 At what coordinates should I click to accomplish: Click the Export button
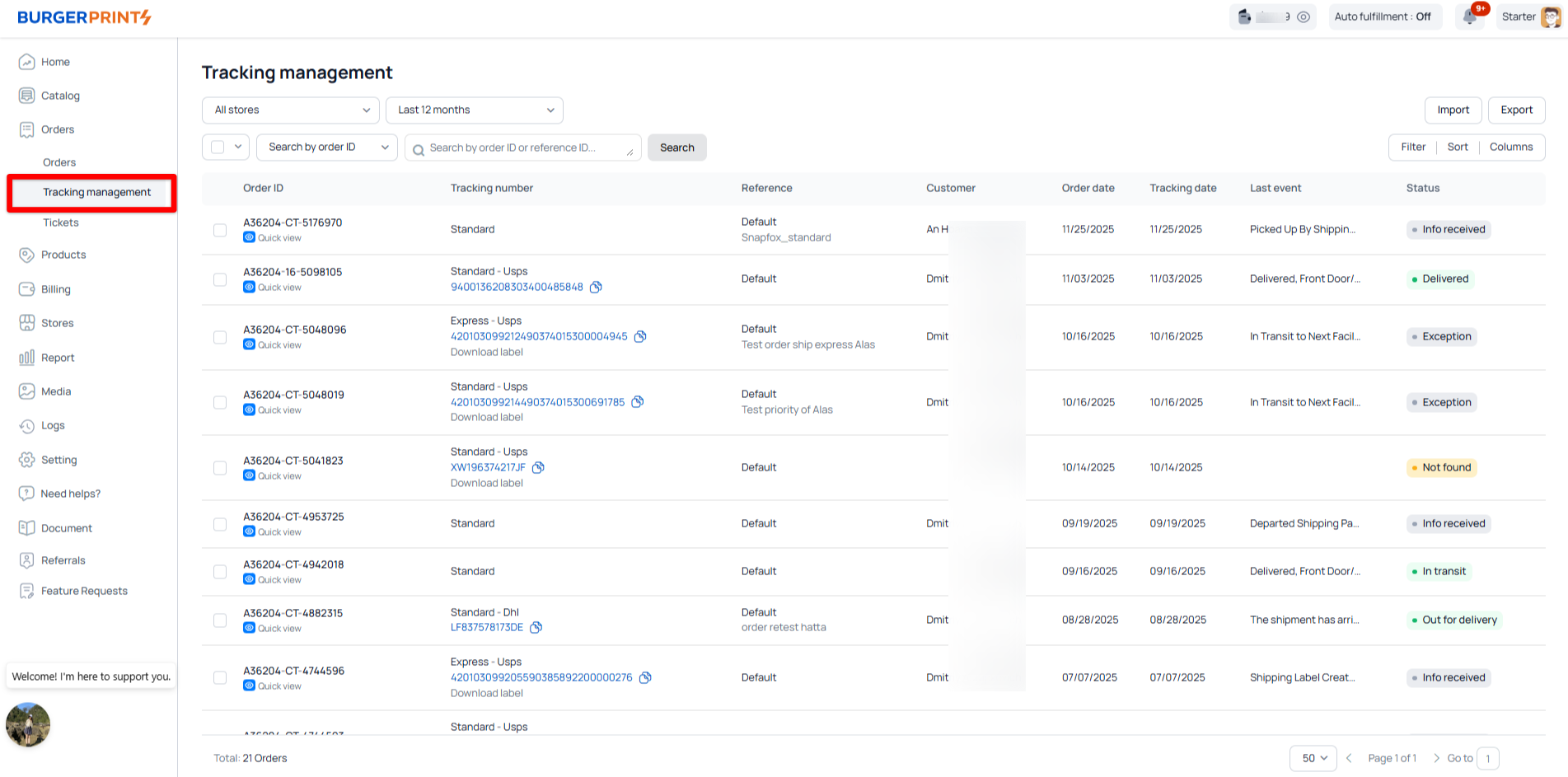[1516, 110]
